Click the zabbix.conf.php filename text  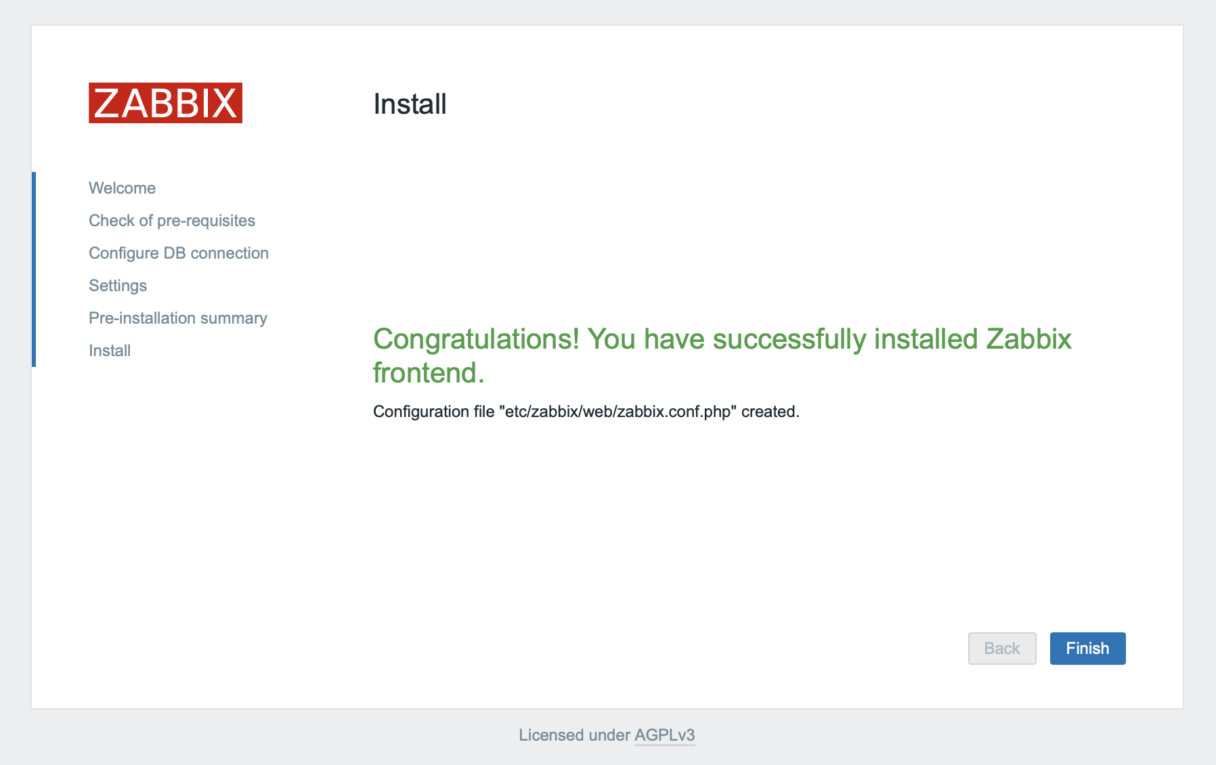(x=661, y=411)
